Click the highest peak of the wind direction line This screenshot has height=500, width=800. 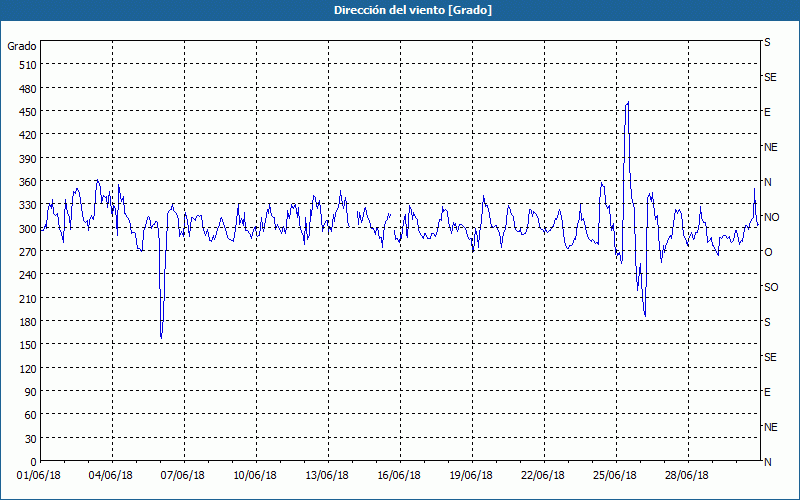(628, 102)
